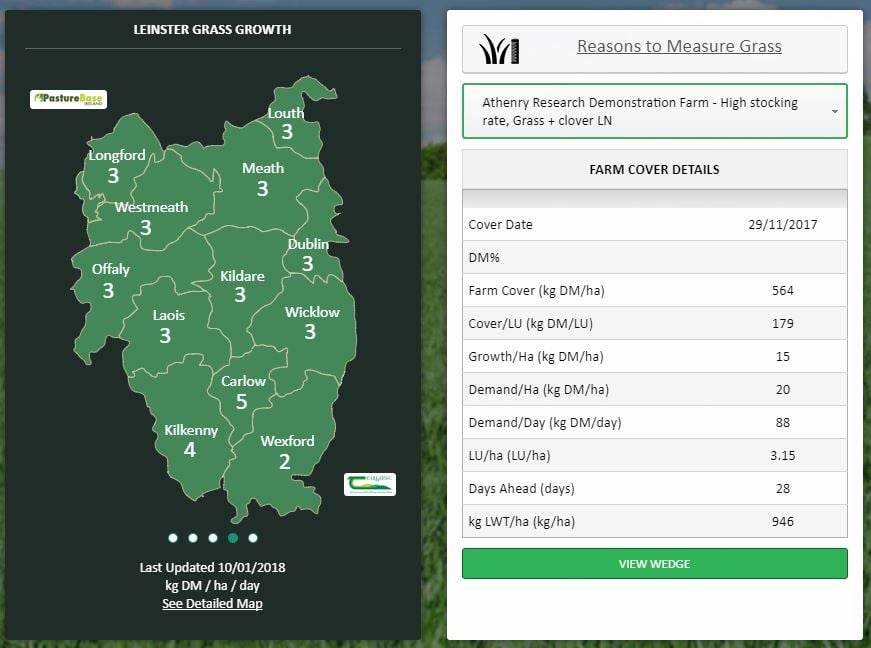The image size is (871, 648).
Task: Select Meath county on the map
Action: [x=263, y=179]
